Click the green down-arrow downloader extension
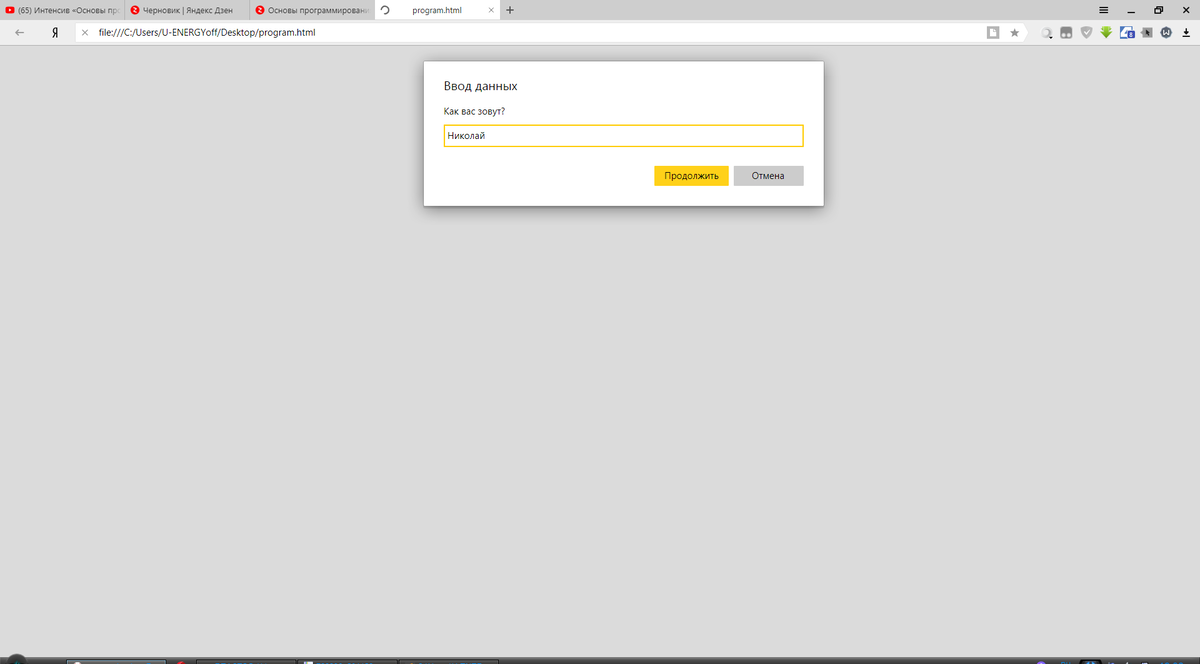 tap(1106, 32)
